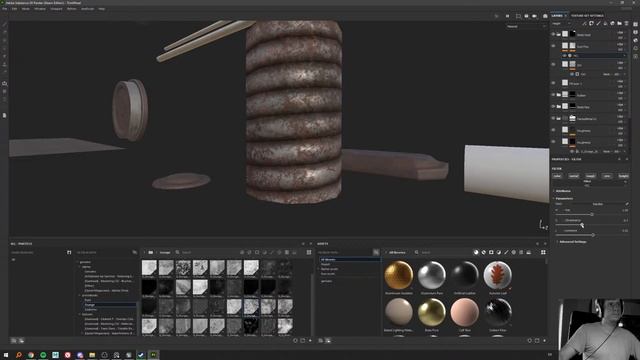This screenshot has width=640, height=360.
Task: Open Spotify from the taskbar
Action: 43,355
